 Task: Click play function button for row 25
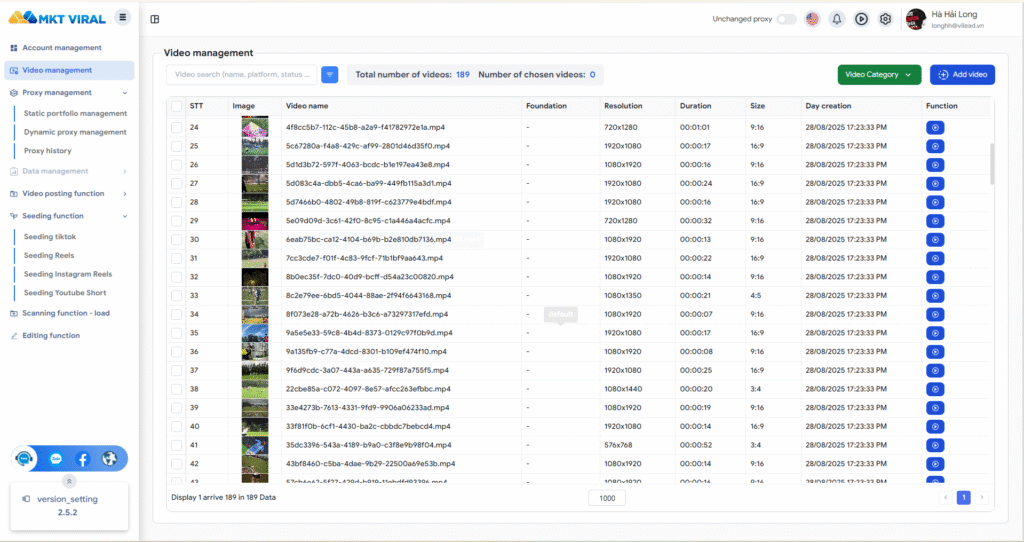935,146
